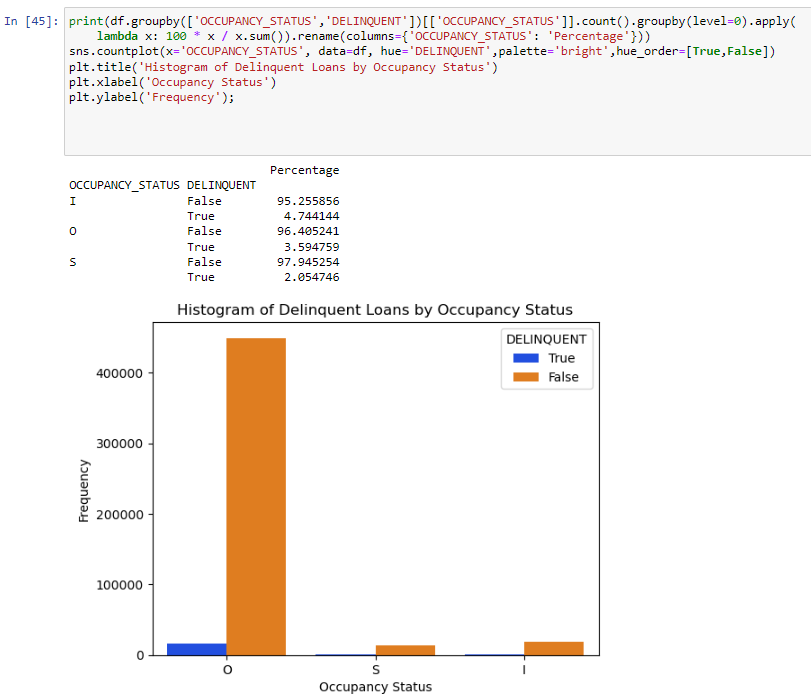Click the tall orange bar for O
The image size is (811, 699).
click(x=256, y=497)
